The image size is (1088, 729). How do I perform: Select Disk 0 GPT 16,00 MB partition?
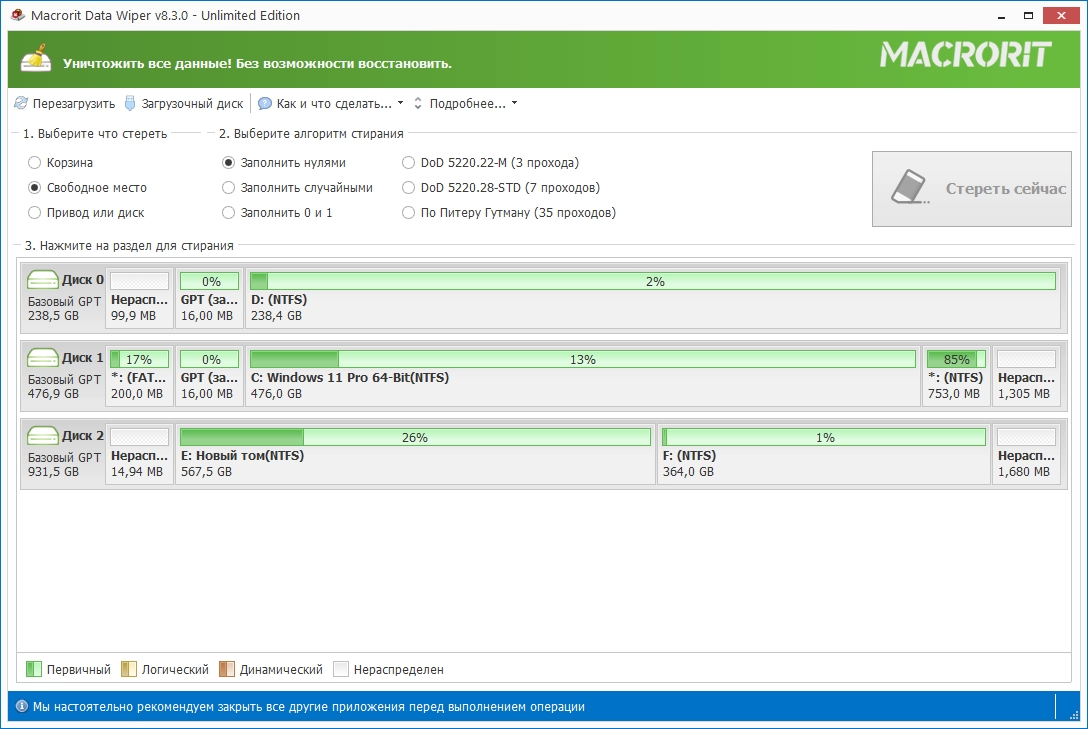209,297
